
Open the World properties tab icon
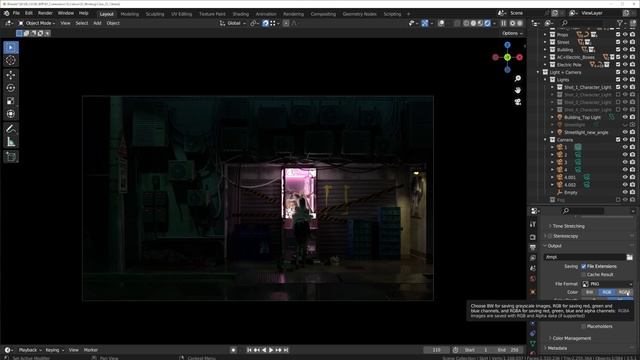click(x=533, y=279)
